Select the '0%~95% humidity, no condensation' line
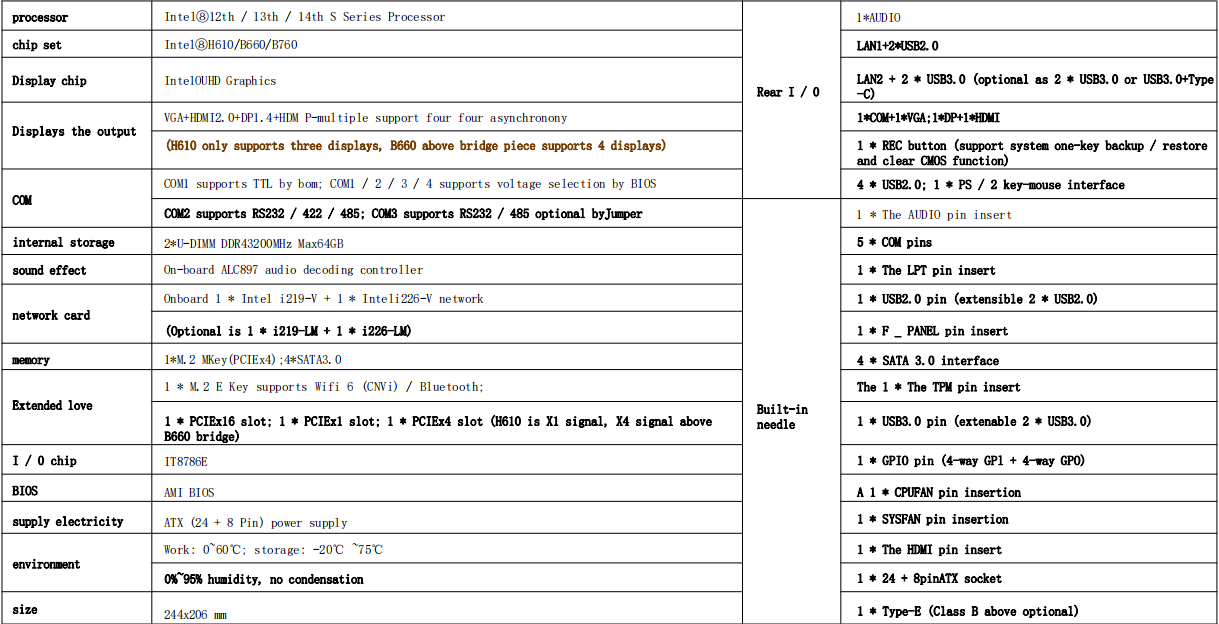Screen dimensions: 1219x624 264,579
